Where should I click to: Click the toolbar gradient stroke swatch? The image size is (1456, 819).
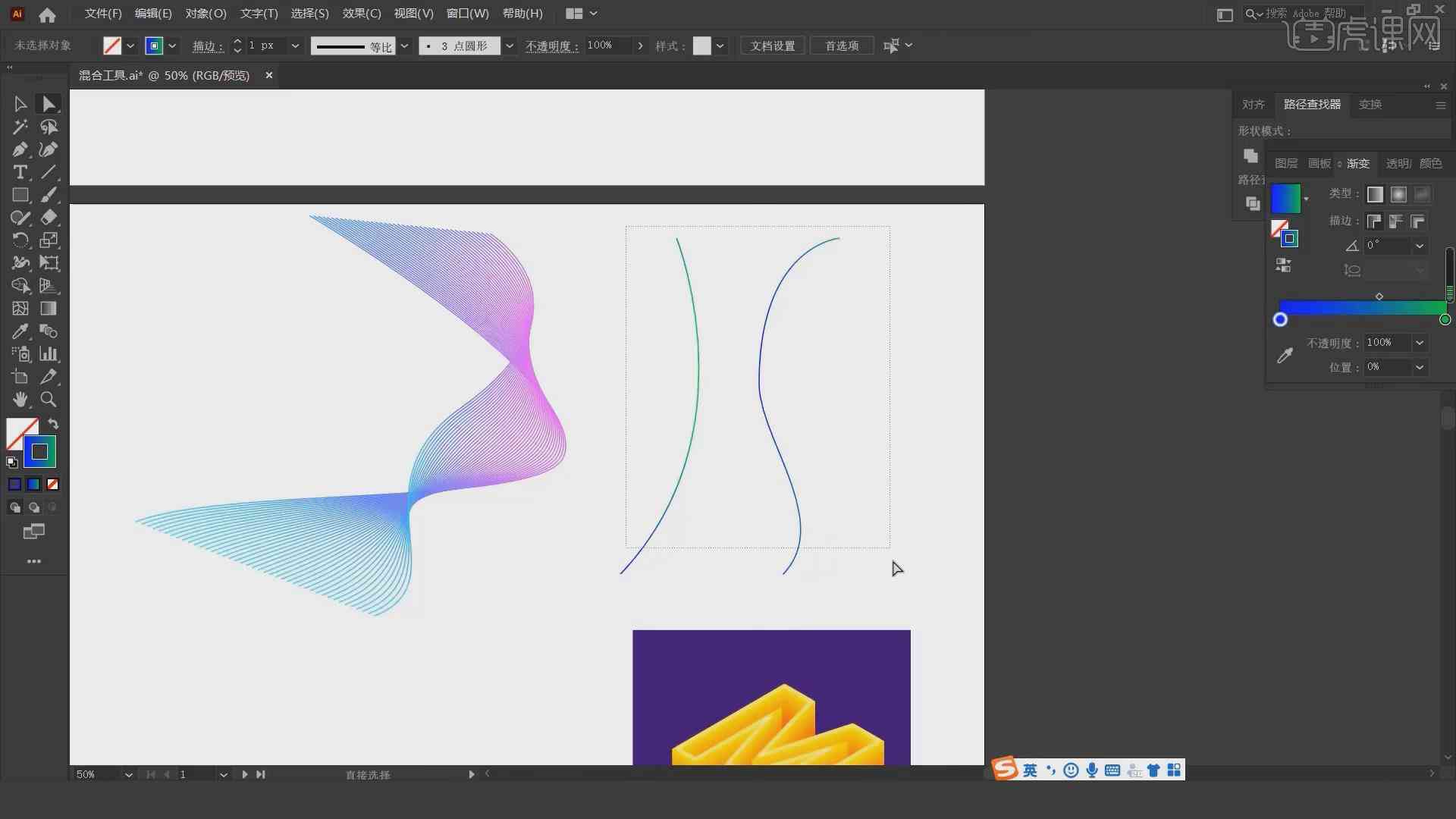[39, 452]
